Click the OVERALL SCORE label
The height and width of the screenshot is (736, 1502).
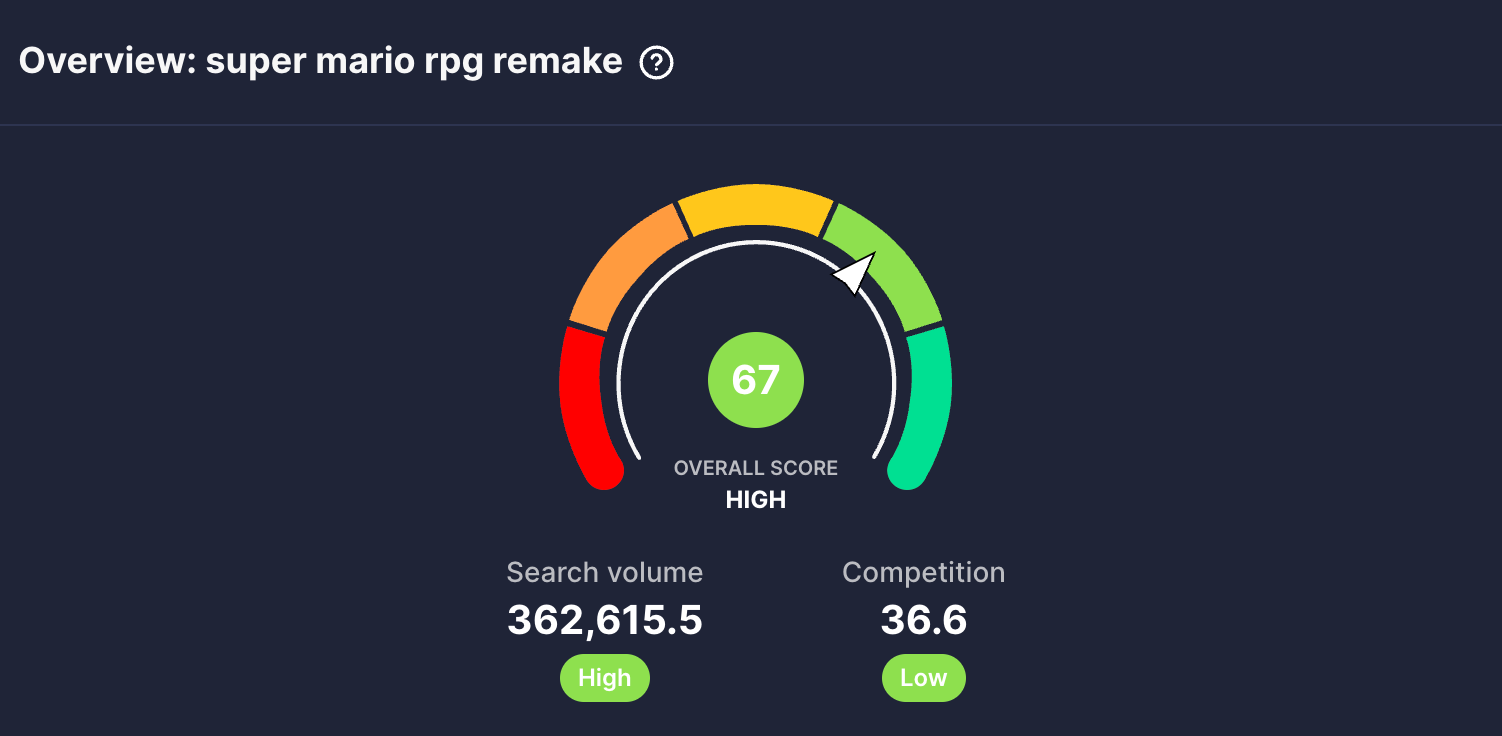click(x=755, y=468)
